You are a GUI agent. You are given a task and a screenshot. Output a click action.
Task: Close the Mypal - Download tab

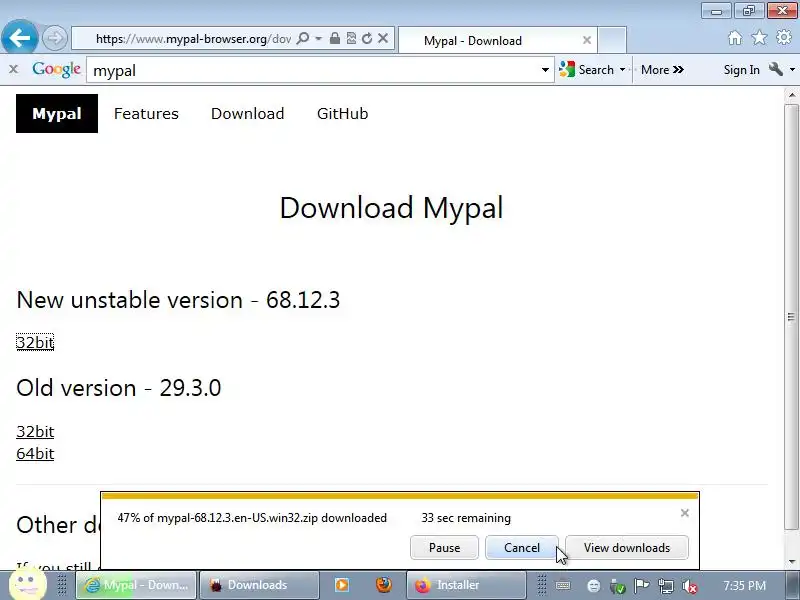click(x=587, y=40)
